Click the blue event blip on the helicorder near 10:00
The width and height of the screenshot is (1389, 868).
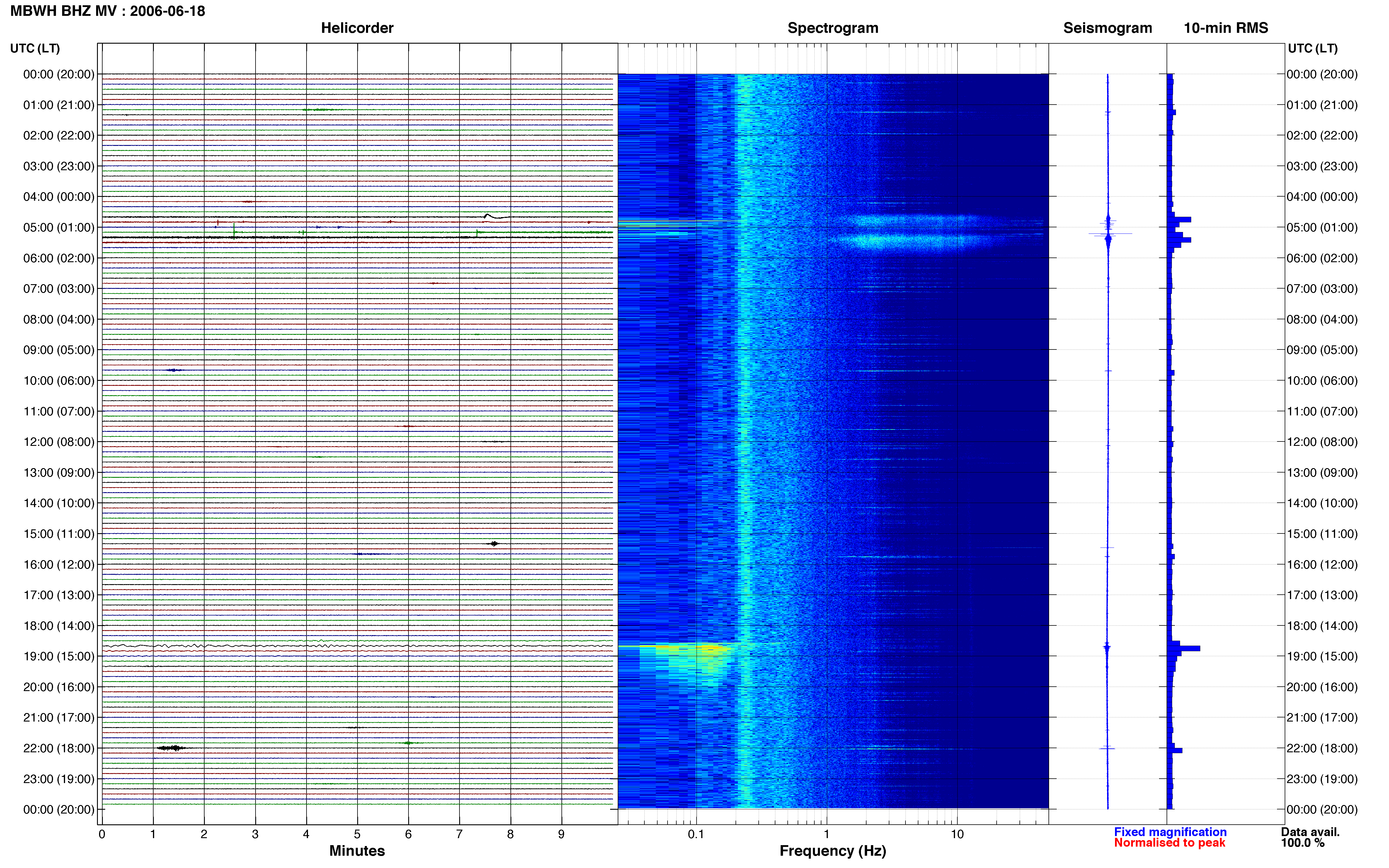pos(175,370)
